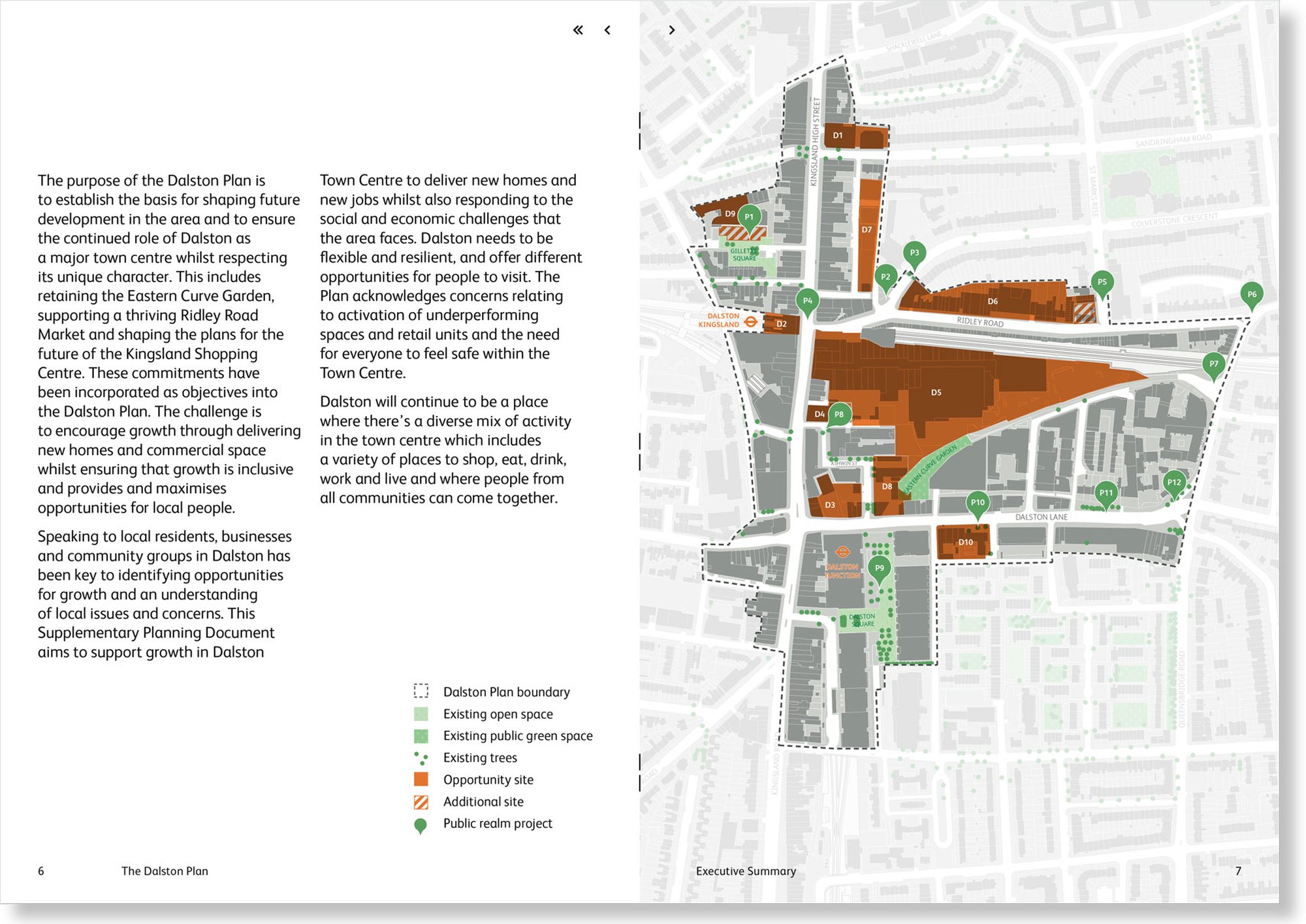
Task: Go to first page double-chevron
Action: [x=578, y=30]
